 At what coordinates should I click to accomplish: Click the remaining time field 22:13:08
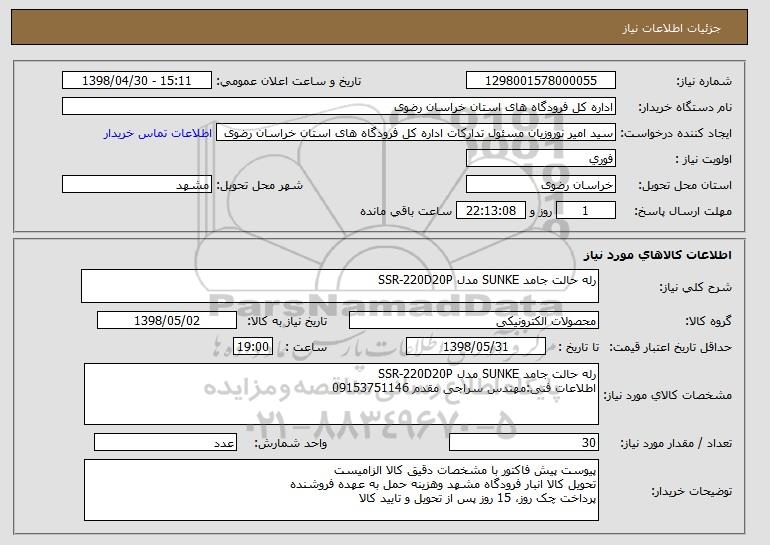(x=491, y=211)
